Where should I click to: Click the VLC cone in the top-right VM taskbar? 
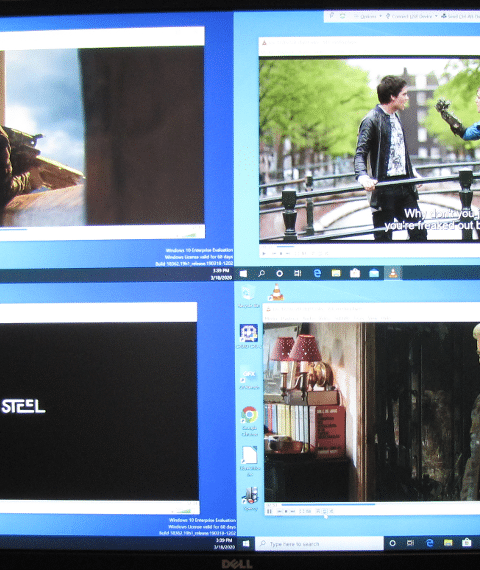(393, 273)
